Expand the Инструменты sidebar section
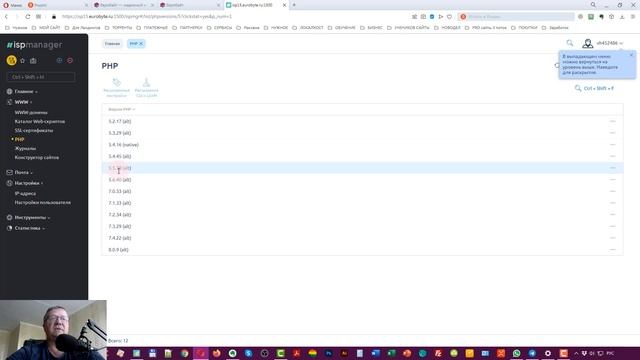The width and height of the screenshot is (640, 360). click(31, 218)
